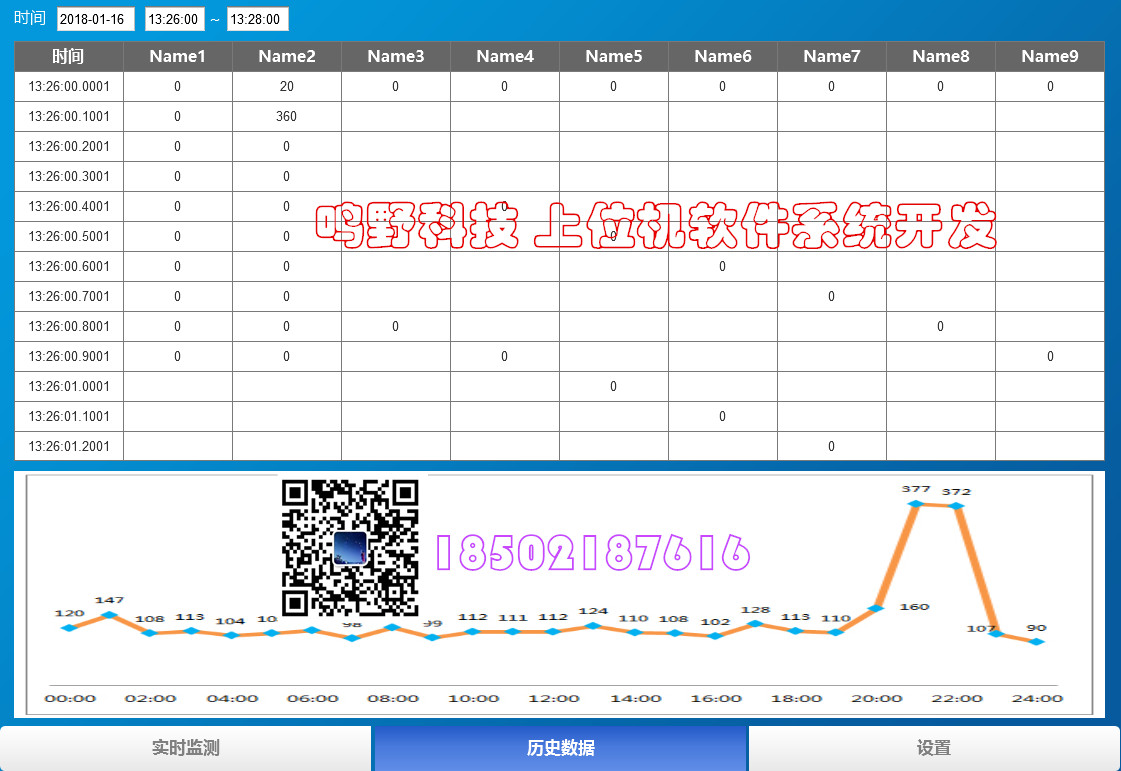The image size is (1121, 771).
Task: Click the chart data point labeled 124
Action: 593,625
